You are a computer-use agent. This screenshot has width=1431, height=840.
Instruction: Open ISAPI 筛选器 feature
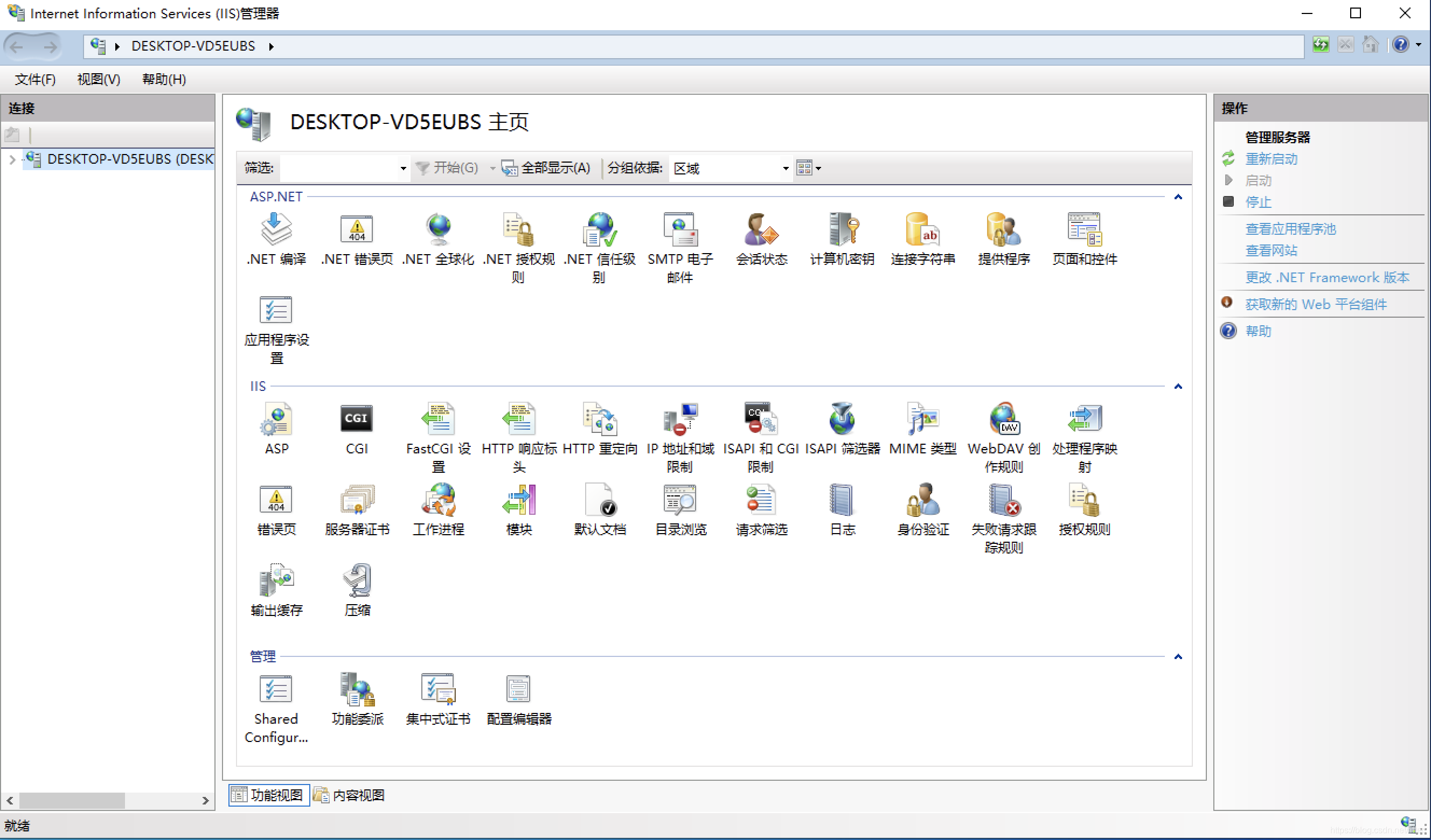click(842, 418)
